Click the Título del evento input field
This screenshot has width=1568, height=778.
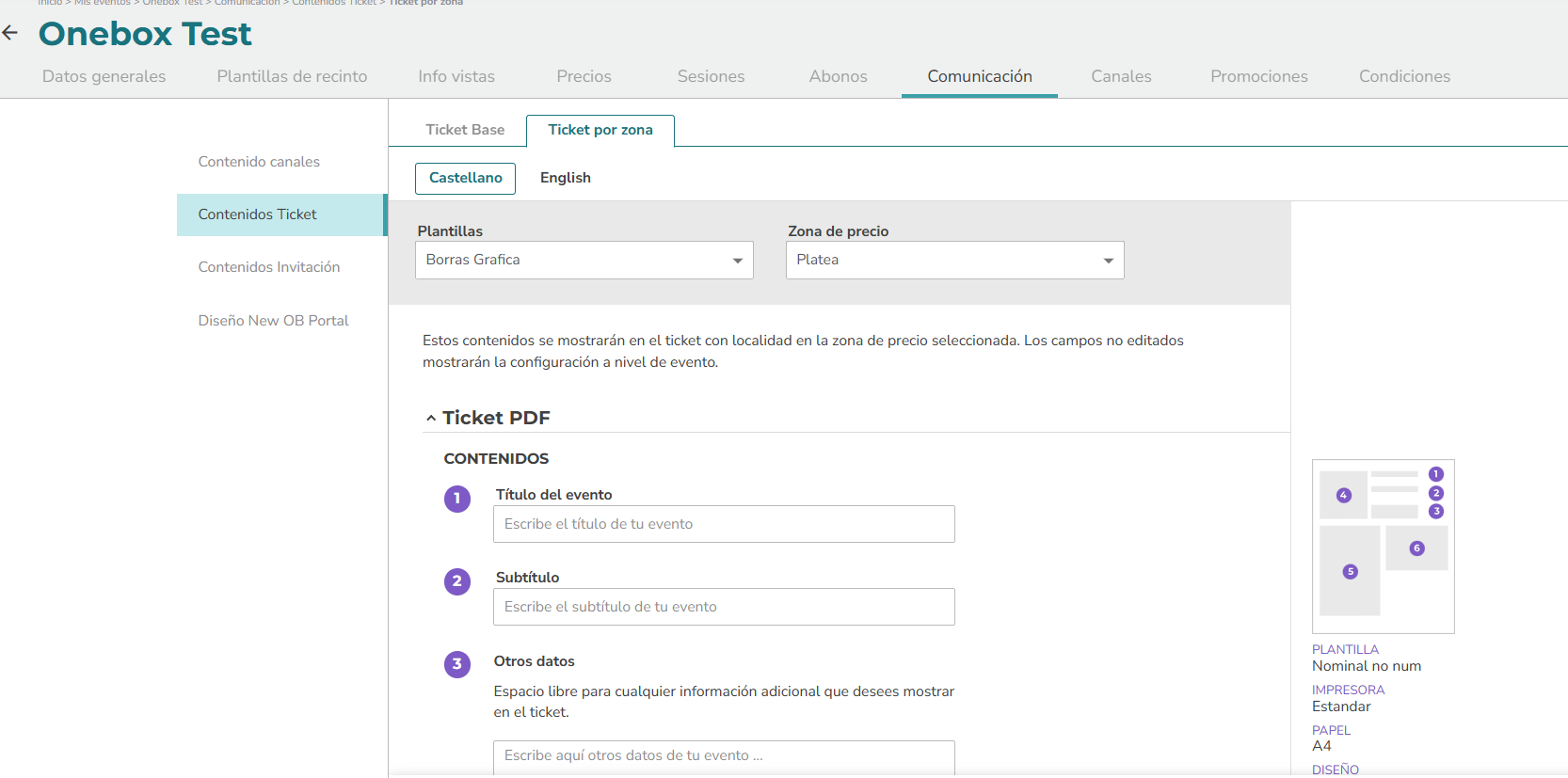click(x=724, y=524)
